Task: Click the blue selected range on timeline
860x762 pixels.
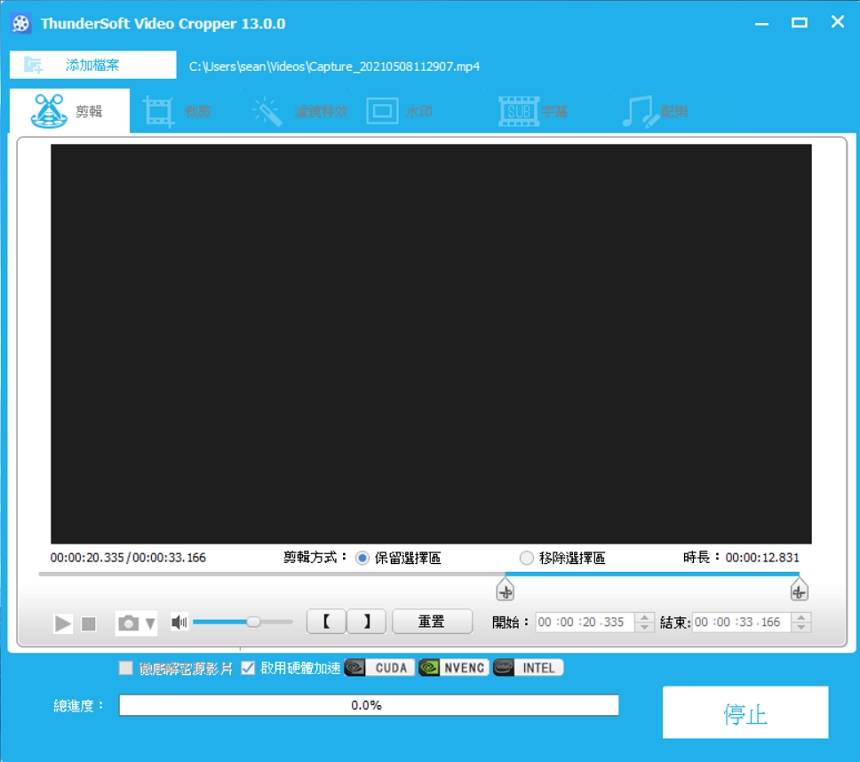Action: (652, 574)
